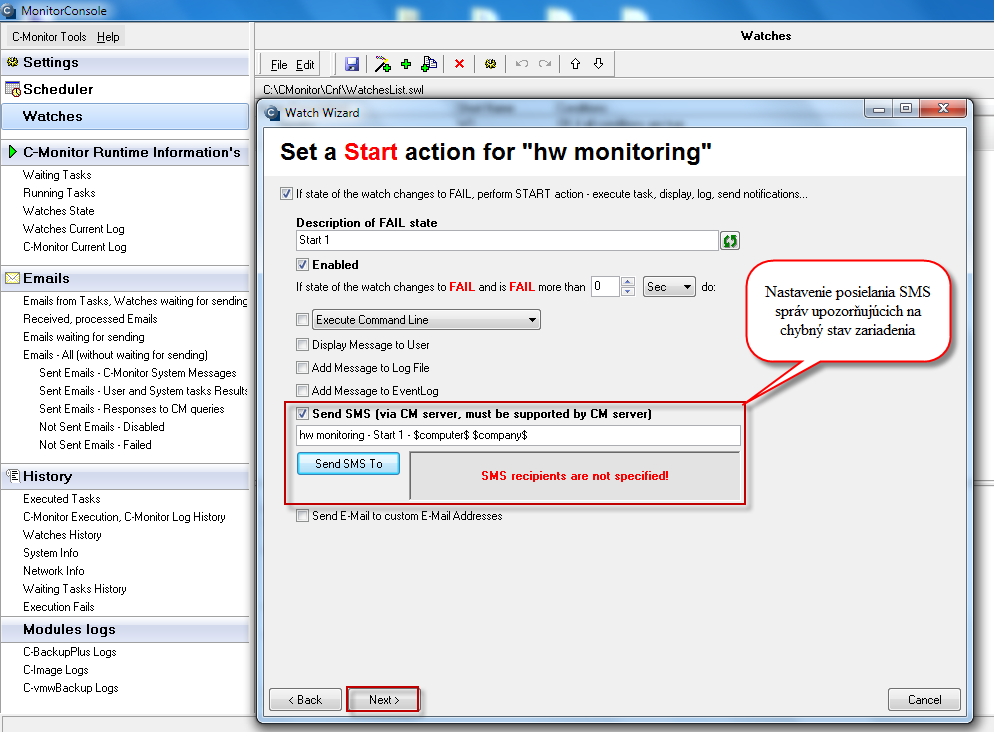
Task: Click the green refresh icon beside the description field
Action: (x=730, y=241)
